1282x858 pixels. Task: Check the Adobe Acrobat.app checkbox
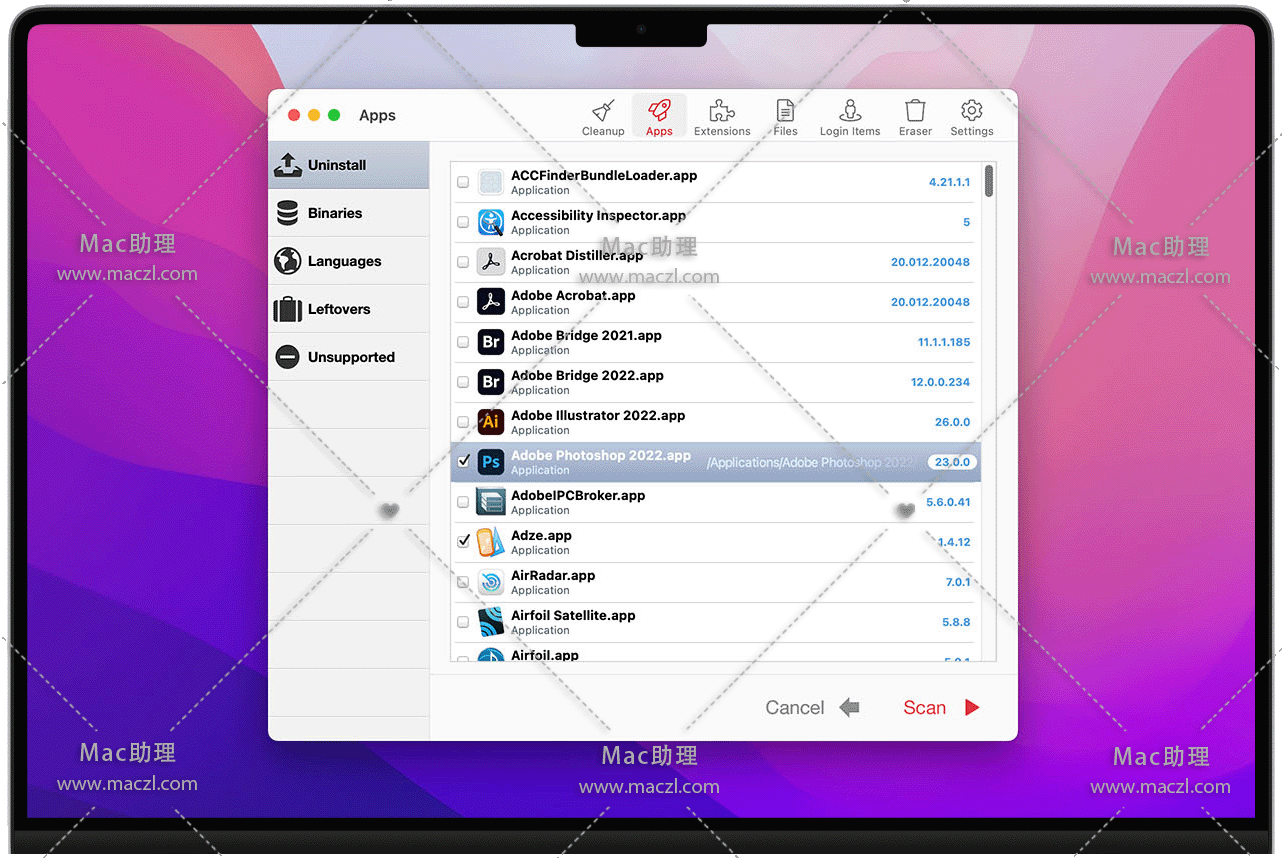463,302
